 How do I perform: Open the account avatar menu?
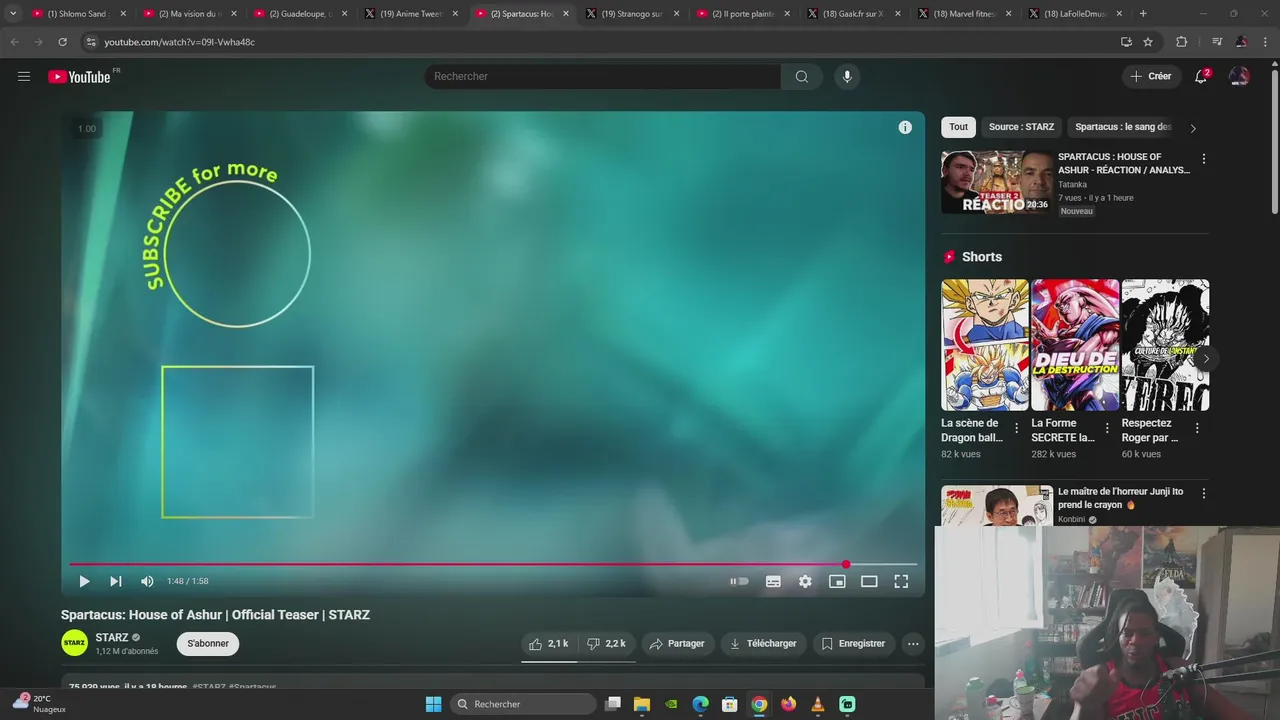[1239, 76]
